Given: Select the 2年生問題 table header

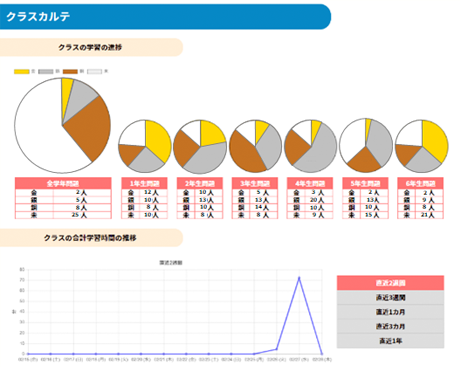Looking at the screenshot, I should (x=200, y=183).
